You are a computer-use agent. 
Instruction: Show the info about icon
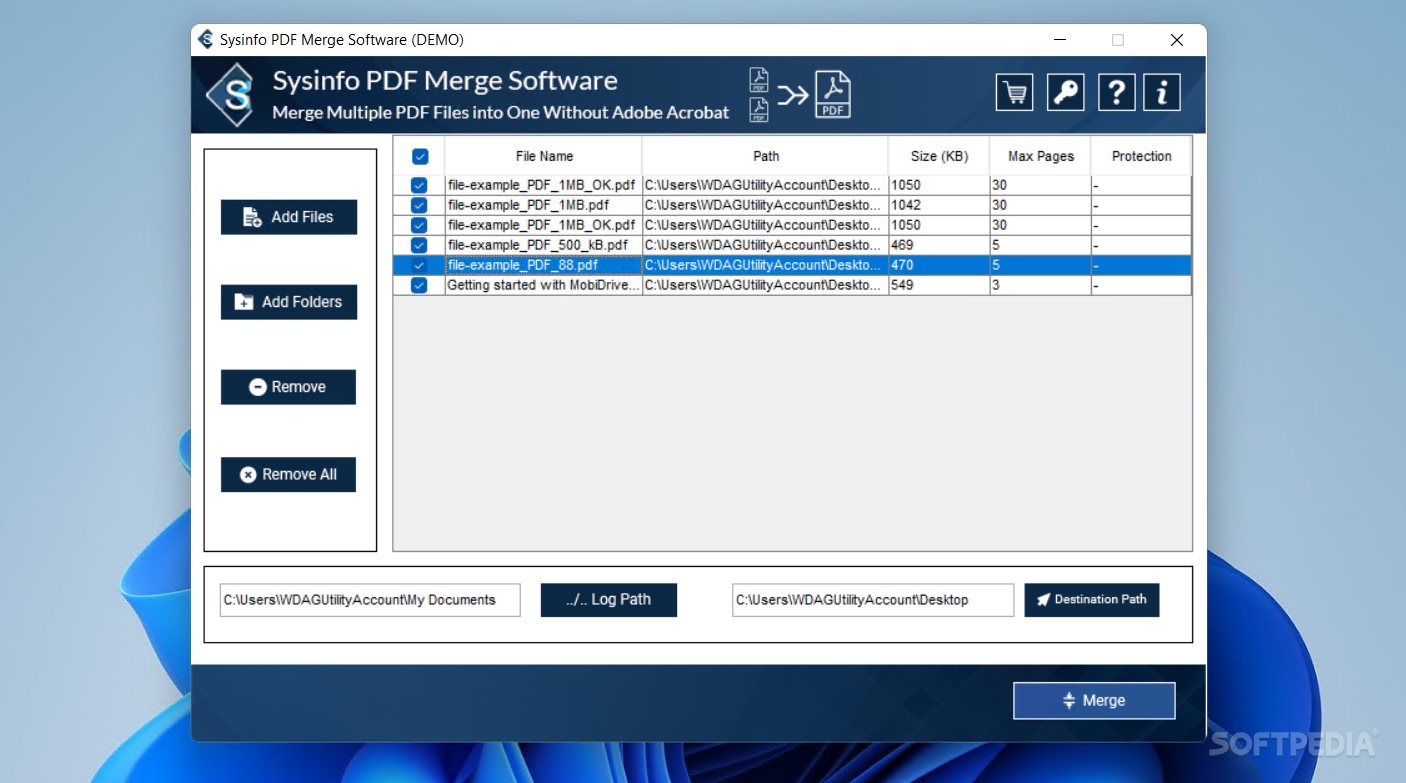1162,93
